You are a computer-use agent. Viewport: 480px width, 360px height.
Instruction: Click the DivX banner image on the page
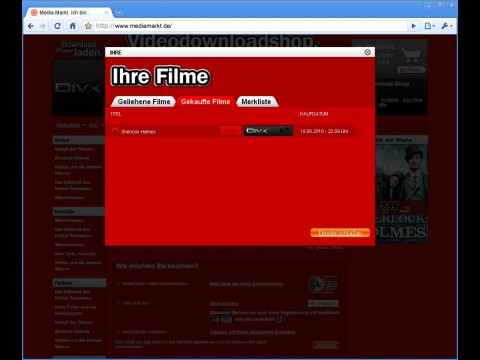pyautogui.click(x=79, y=88)
